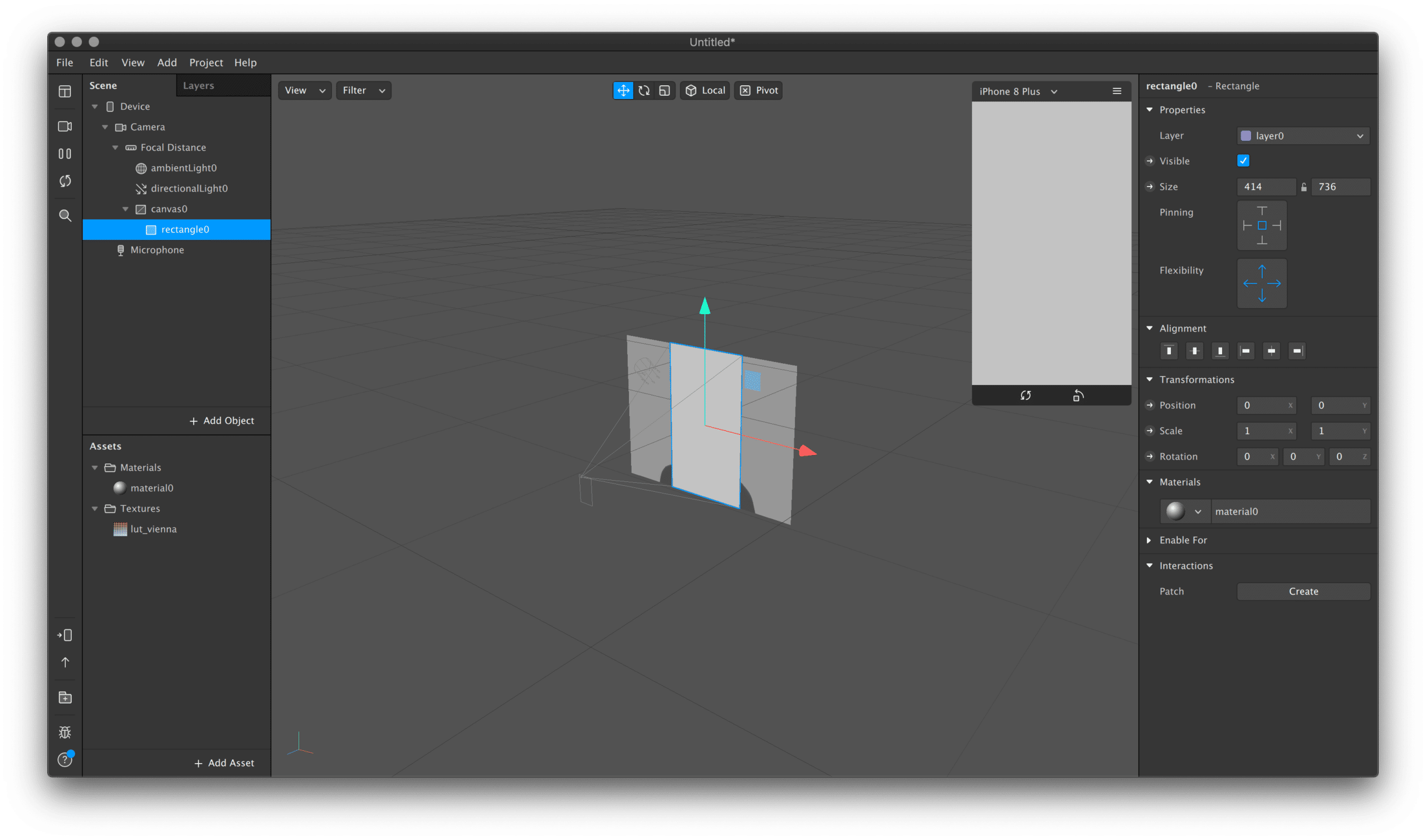Open the Layer dropdown showing layer0
The width and height of the screenshot is (1426, 840).
pyautogui.click(x=1303, y=136)
